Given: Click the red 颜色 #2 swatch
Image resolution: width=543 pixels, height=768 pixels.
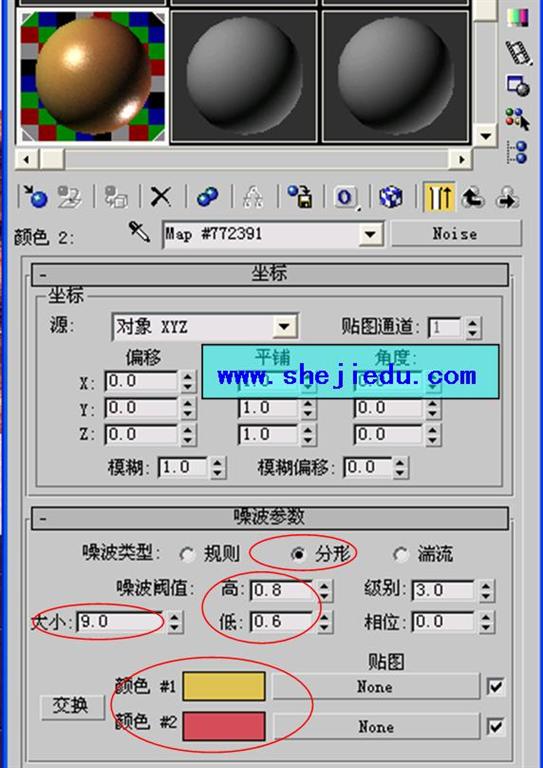Looking at the screenshot, I should (224, 726).
